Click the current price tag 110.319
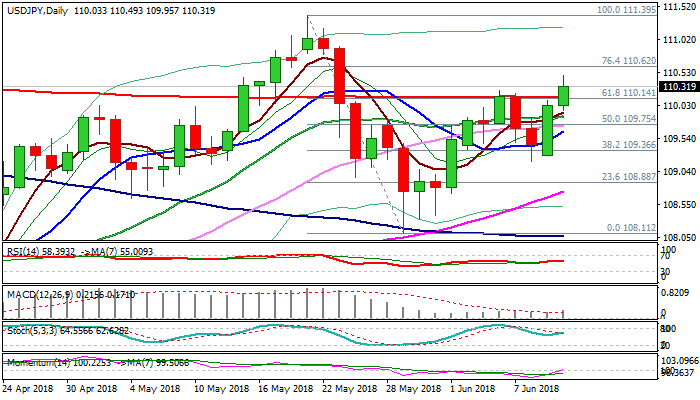Viewport: 700px width, 400px height. tap(680, 87)
